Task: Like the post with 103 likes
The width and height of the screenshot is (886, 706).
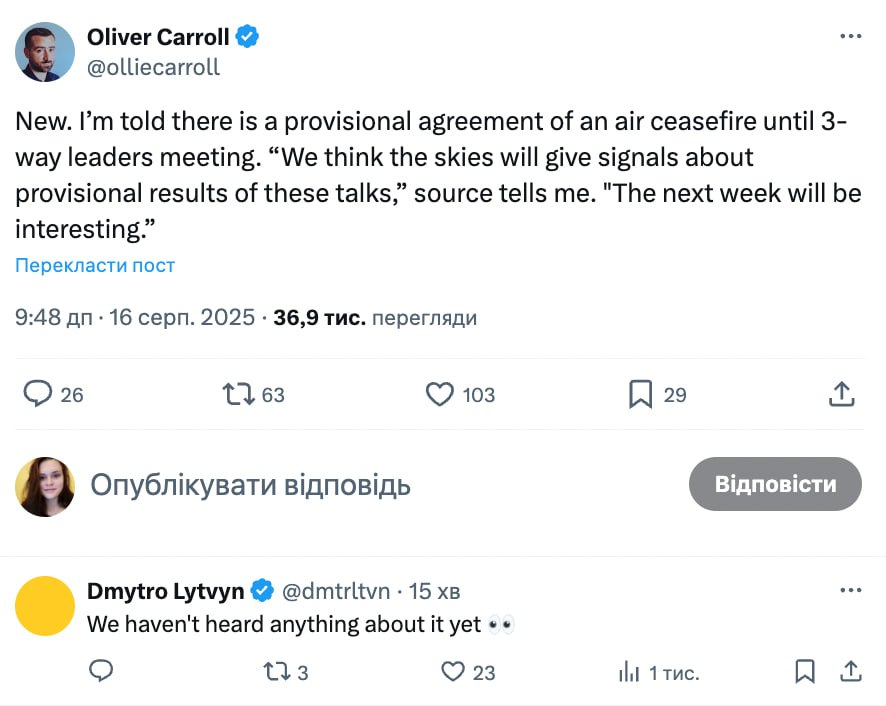Action: 440,394
